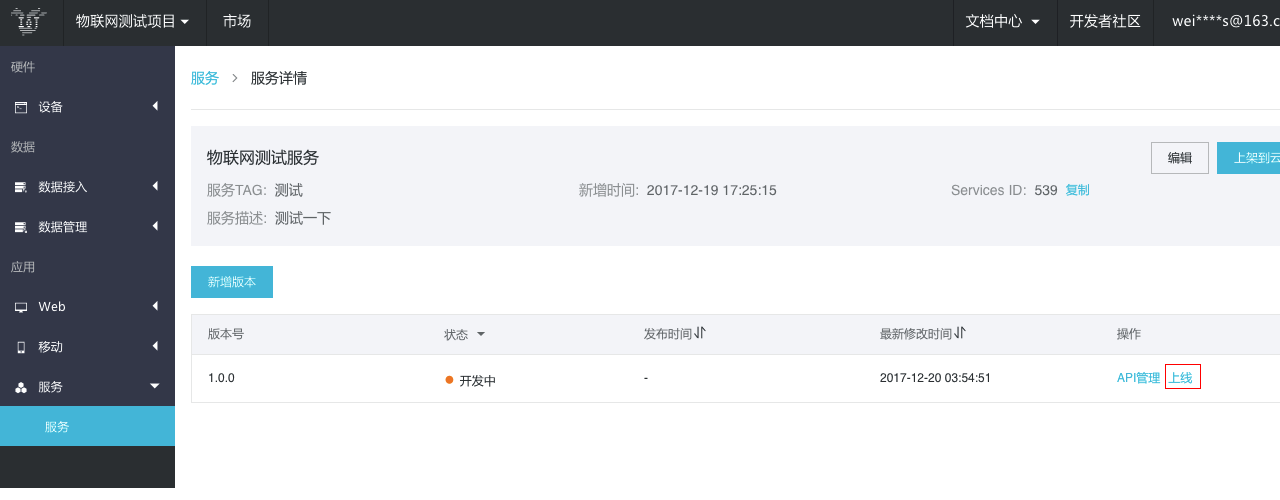Click the 设备 device icon in sidebar
1280x500 pixels.
click(21, 107)
